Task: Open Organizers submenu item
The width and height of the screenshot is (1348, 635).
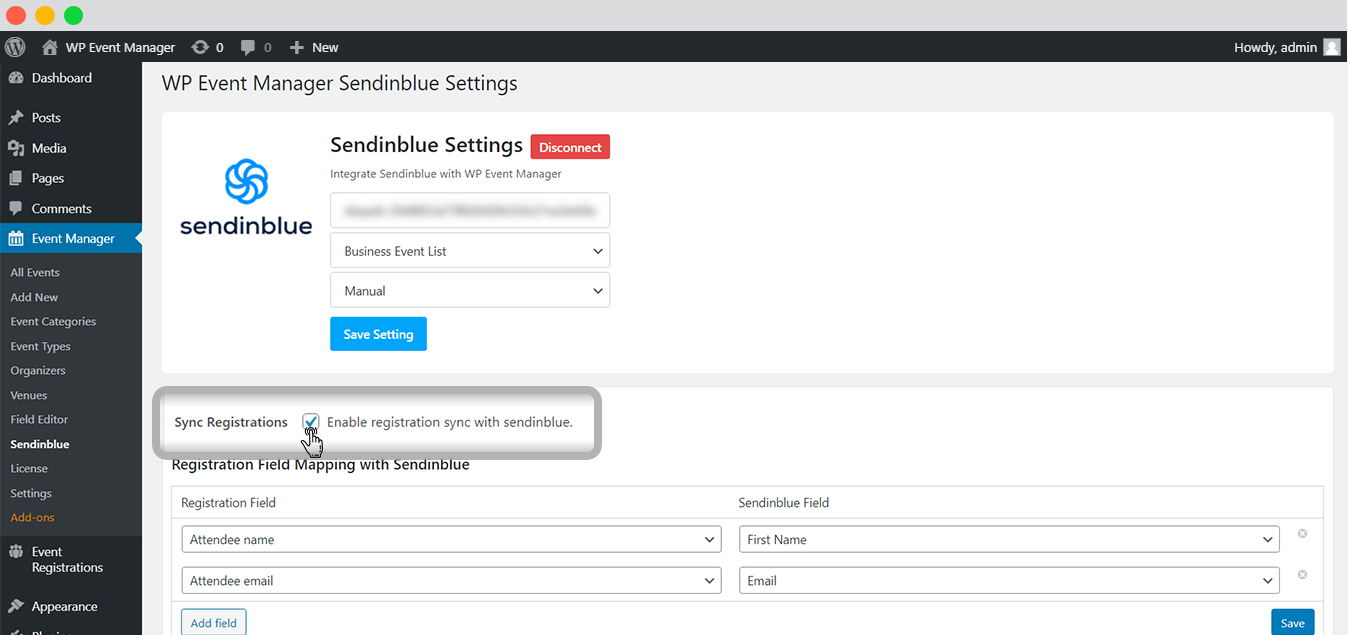Action: (x=38, y=371)
